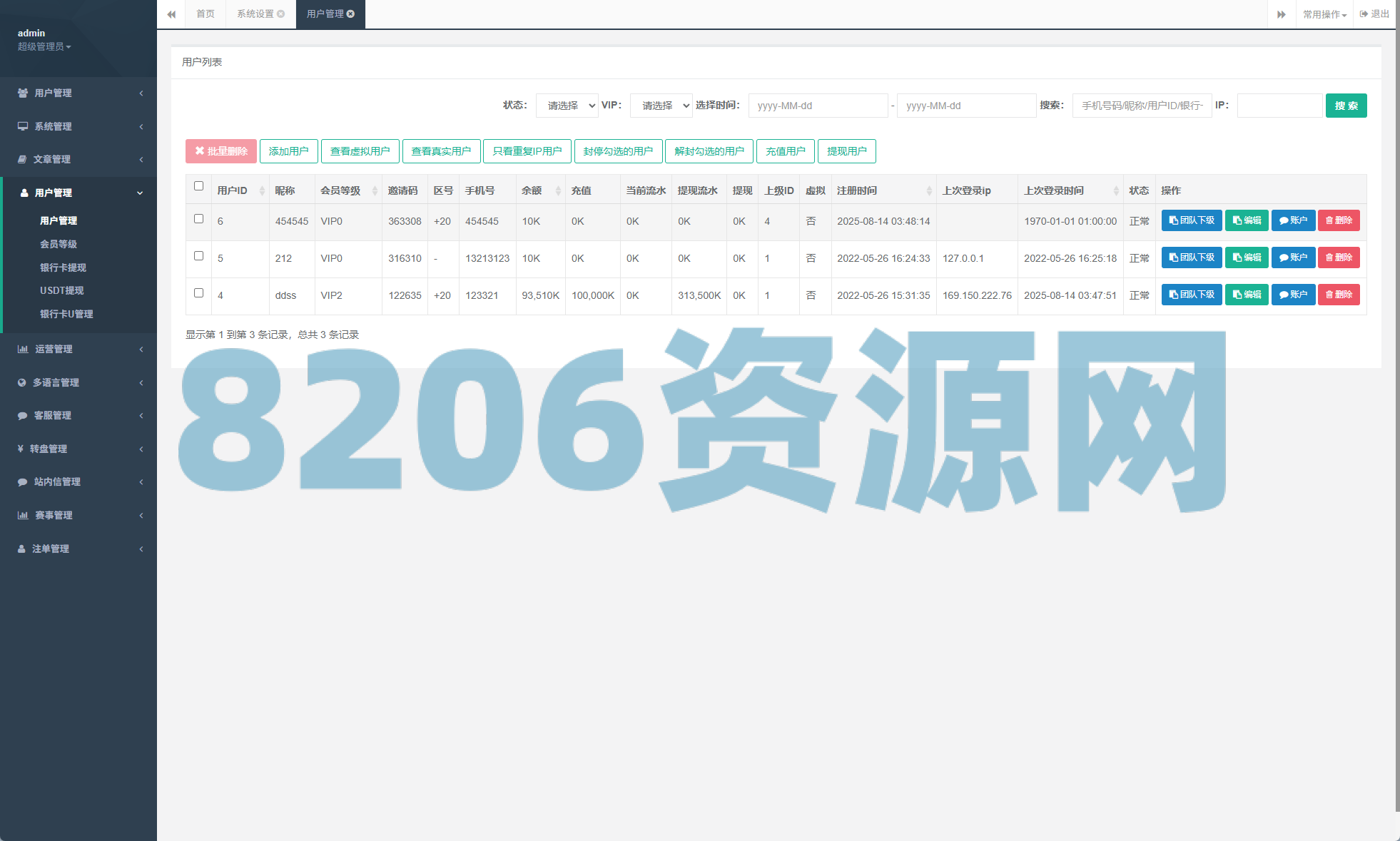Viewport: 1400px width, 841px height.
Task: Expand the 系统管理 sidebar menu
Action: (x=78, y=126)
